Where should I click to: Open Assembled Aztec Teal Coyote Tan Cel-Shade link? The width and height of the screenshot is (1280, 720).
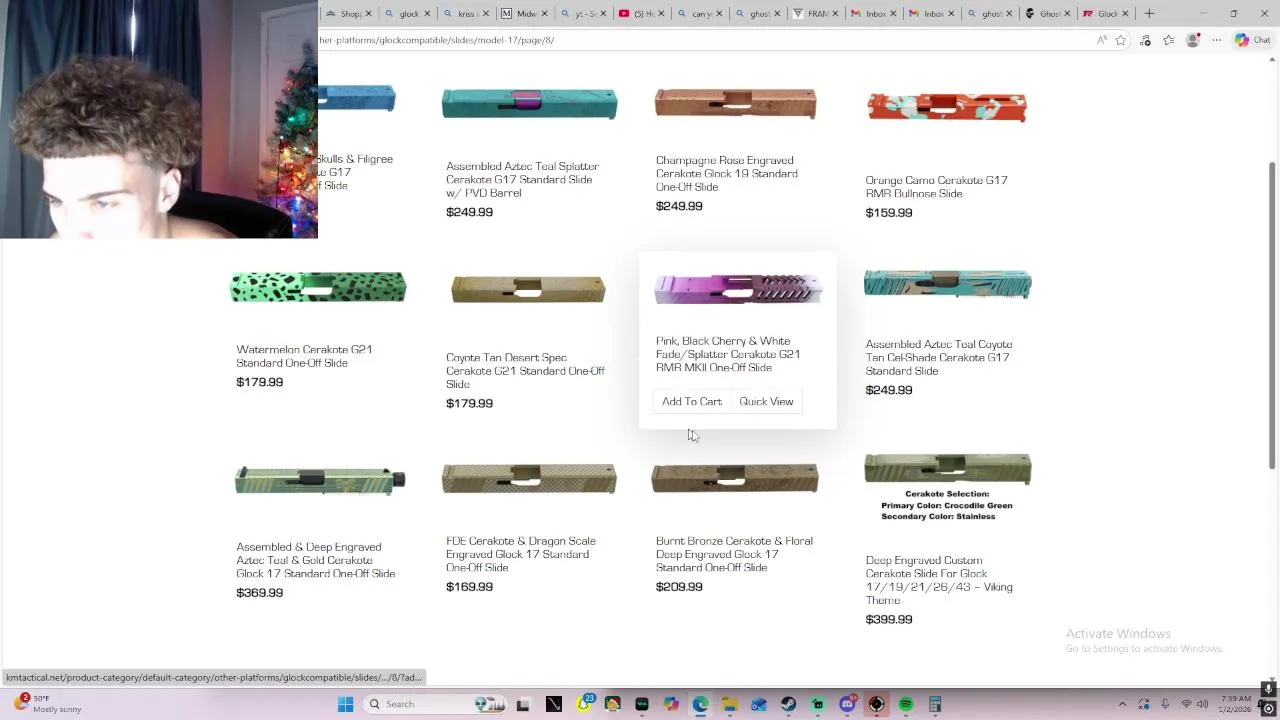[x=939, y=358]
